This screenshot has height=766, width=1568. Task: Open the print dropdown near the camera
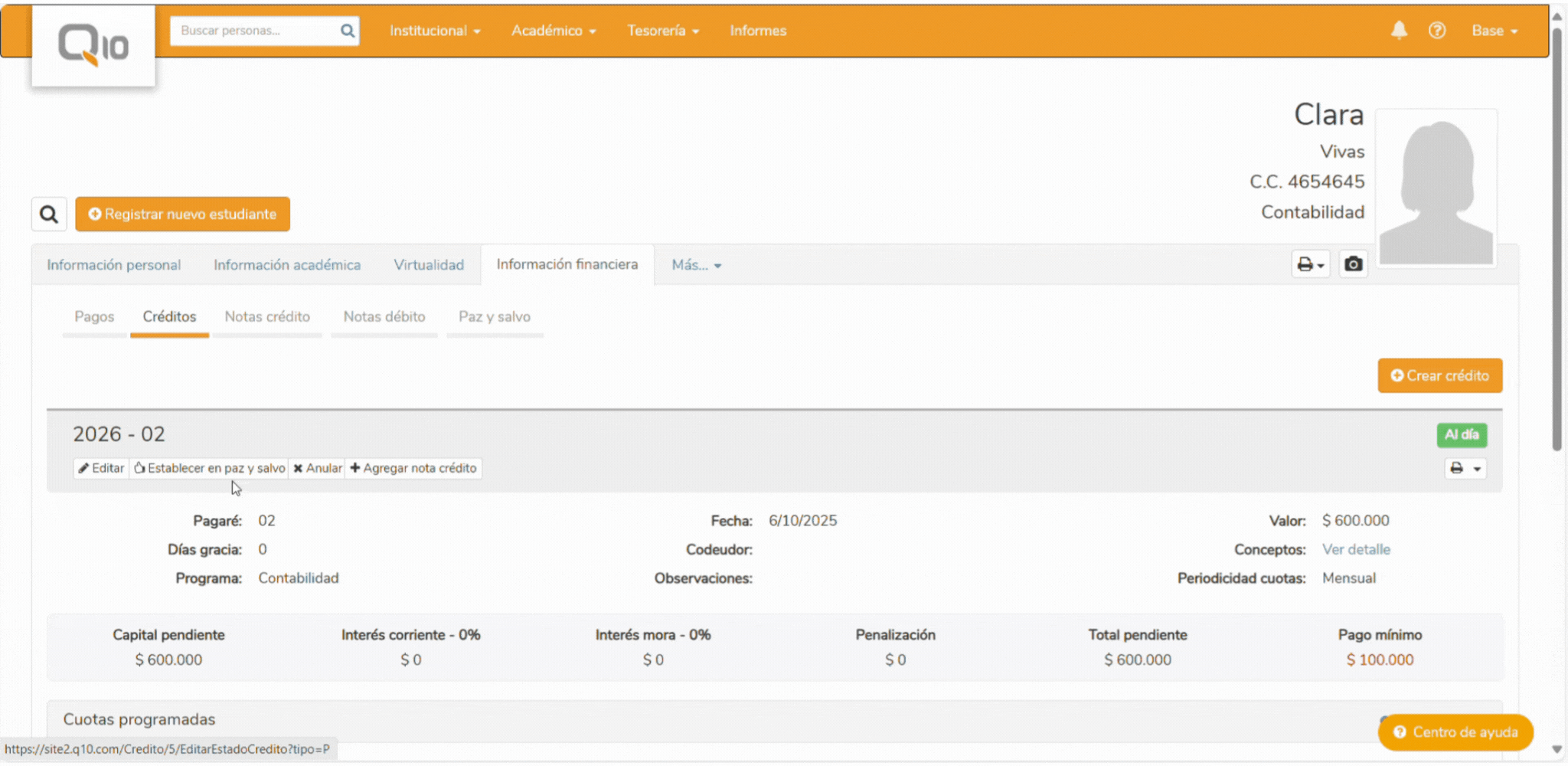1310,264
